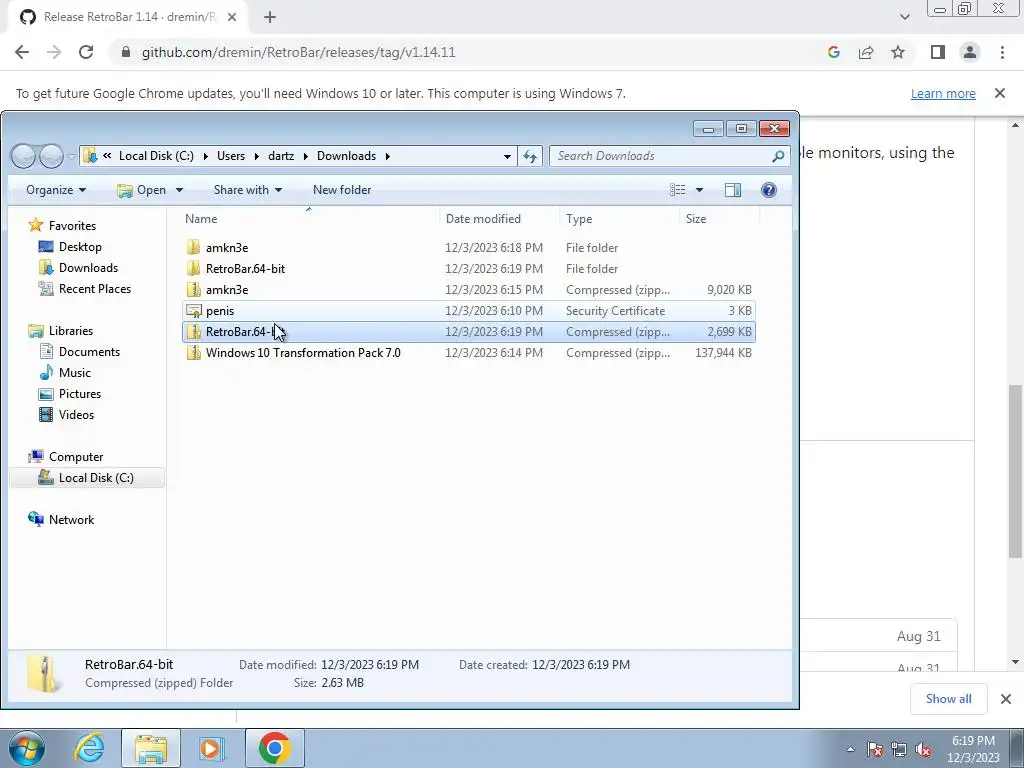Close the Chrome downloads shelf
Screen dimensions: 1024x768
pyautogui.click(x=1006, y=699)
